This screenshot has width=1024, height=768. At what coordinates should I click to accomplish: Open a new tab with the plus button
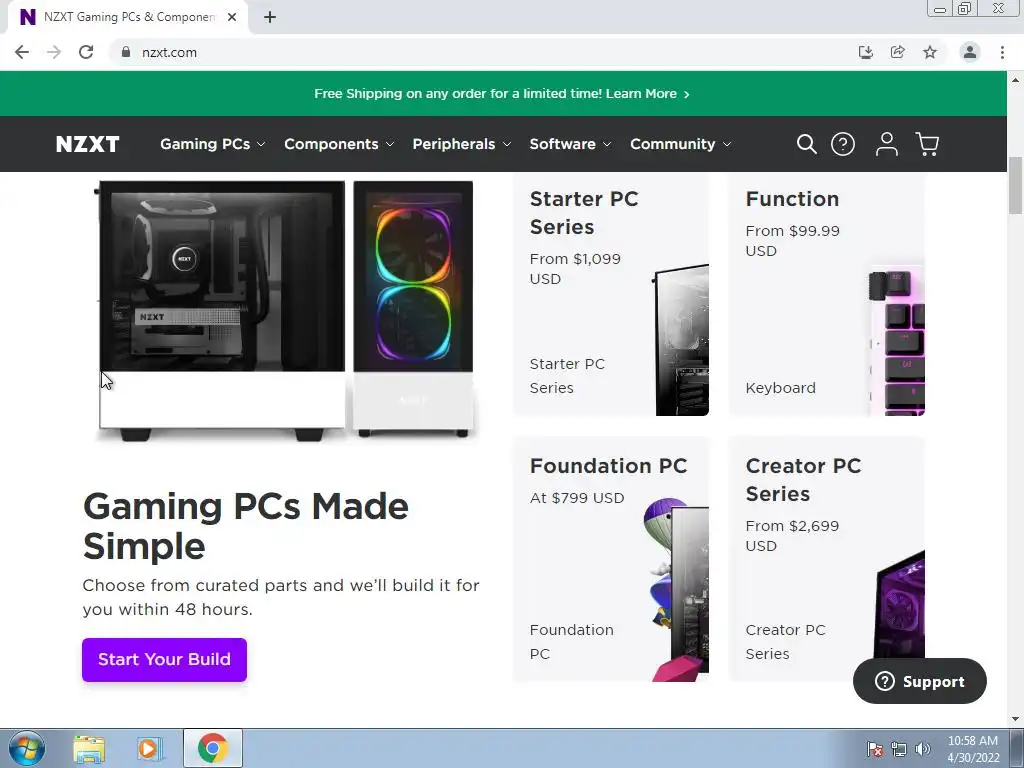pyautogui.click(x=270, y=18)
